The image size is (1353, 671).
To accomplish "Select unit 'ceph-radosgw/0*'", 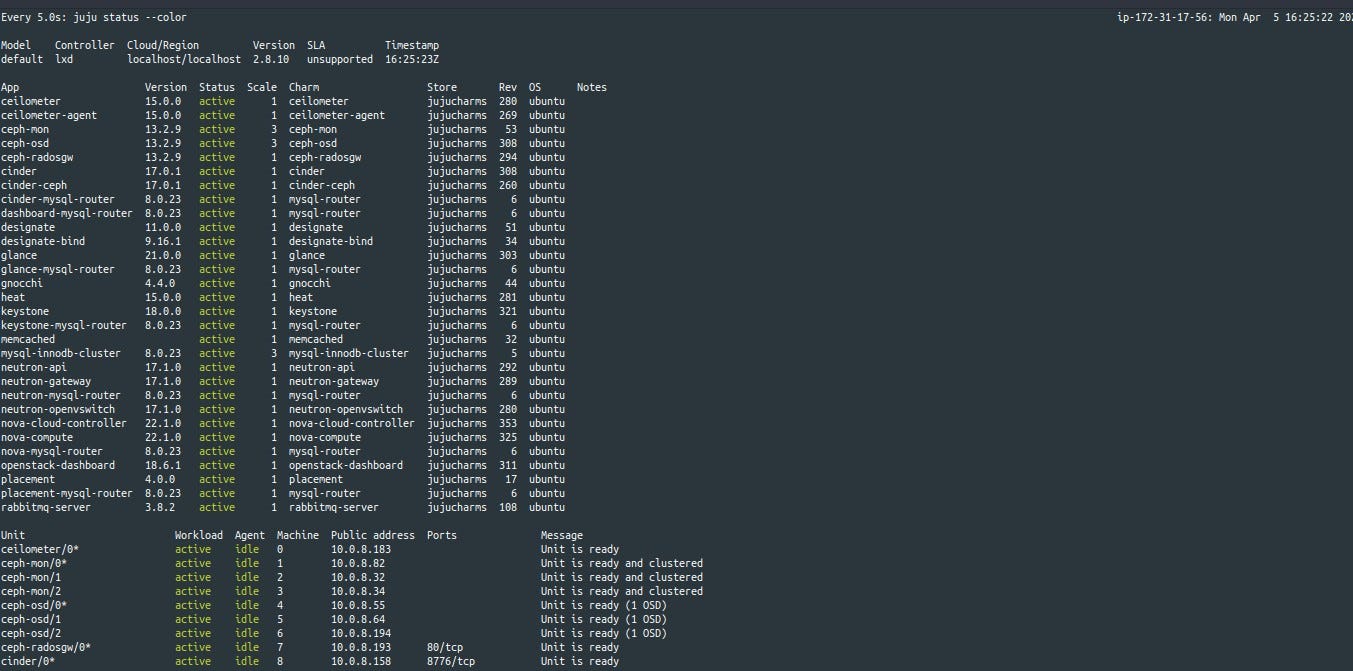I will point(46,647).
